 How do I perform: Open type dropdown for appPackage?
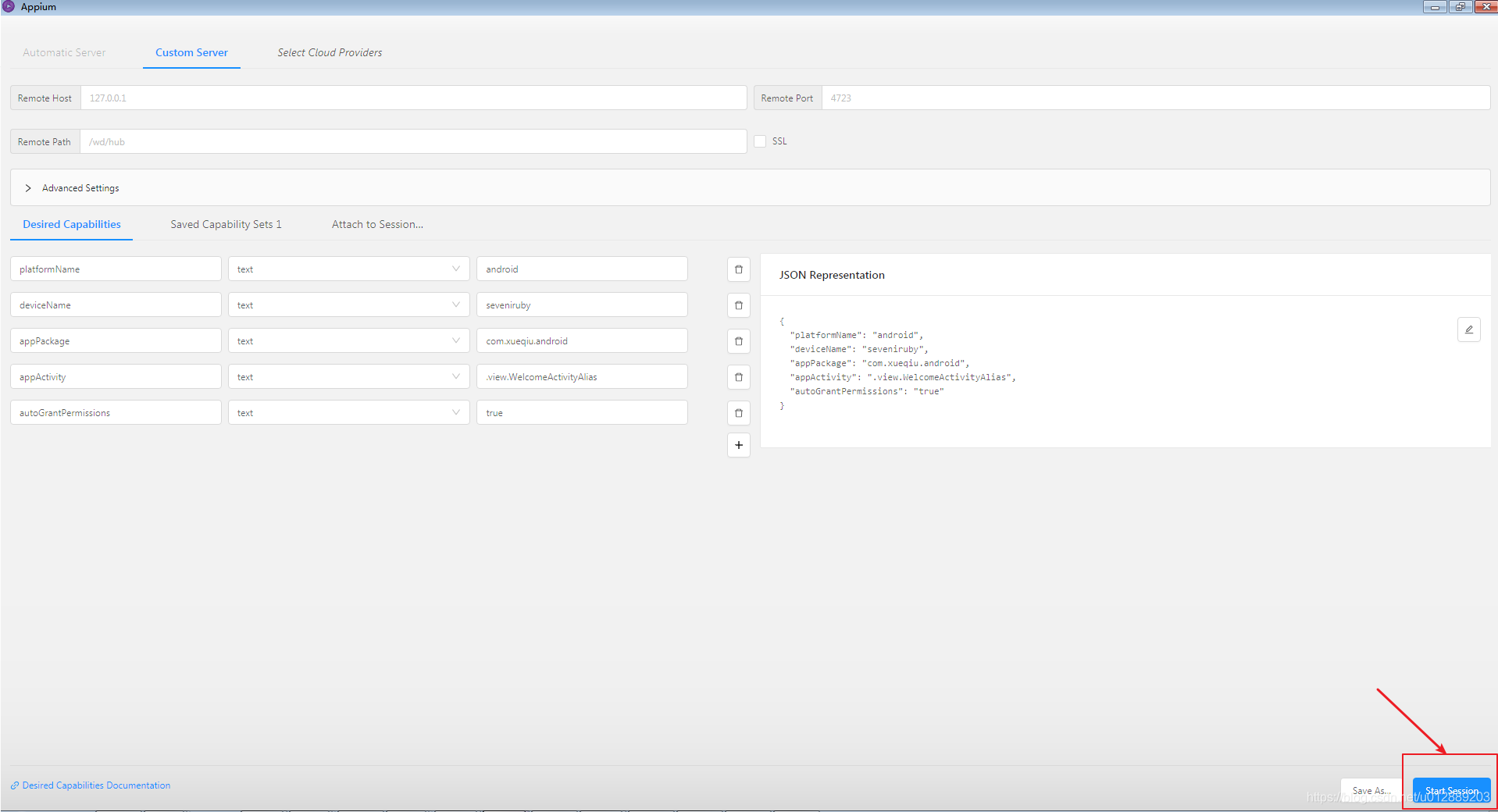tap(348, 340)
